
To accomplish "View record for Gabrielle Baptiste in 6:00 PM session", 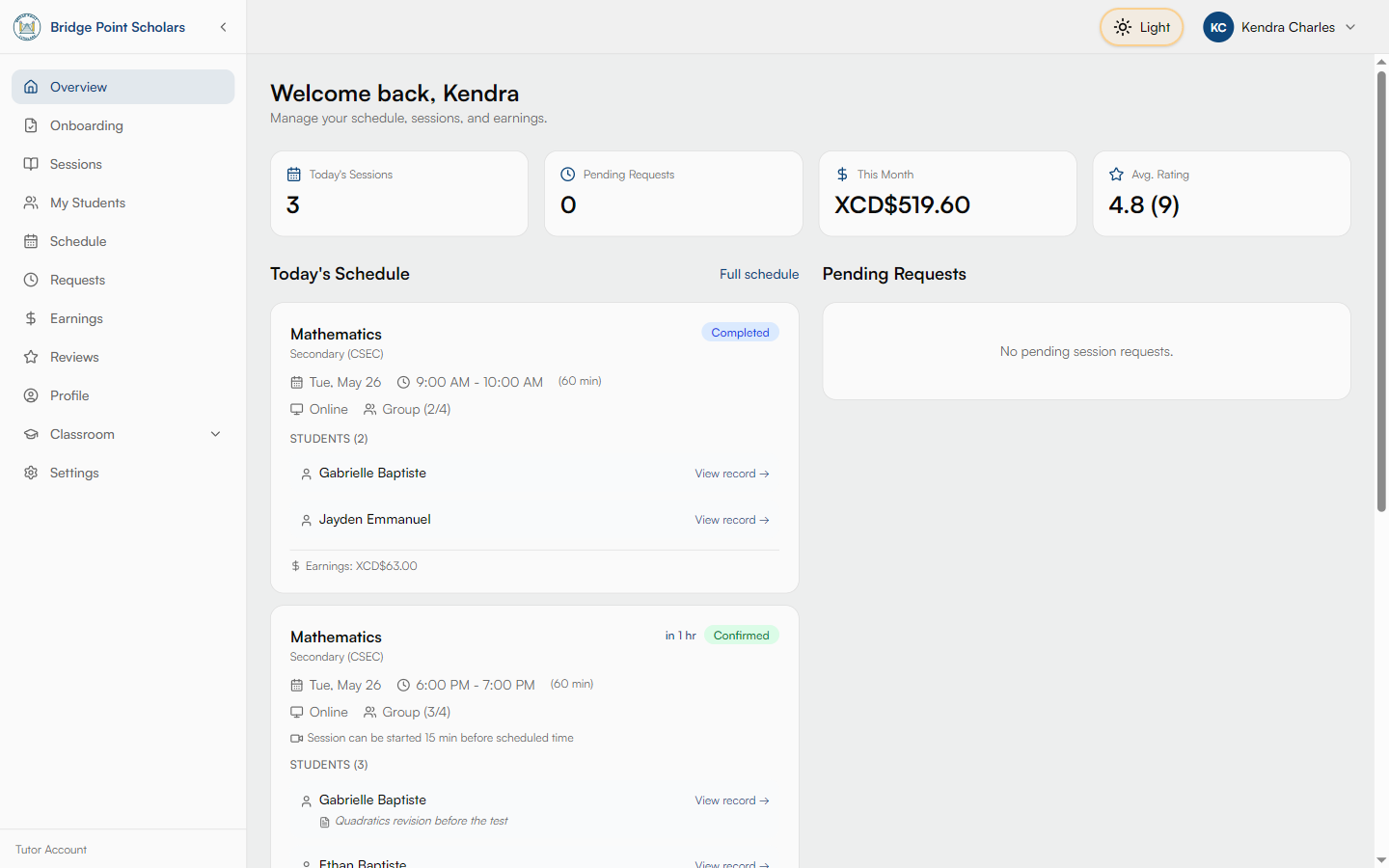I will pos(732,800).
